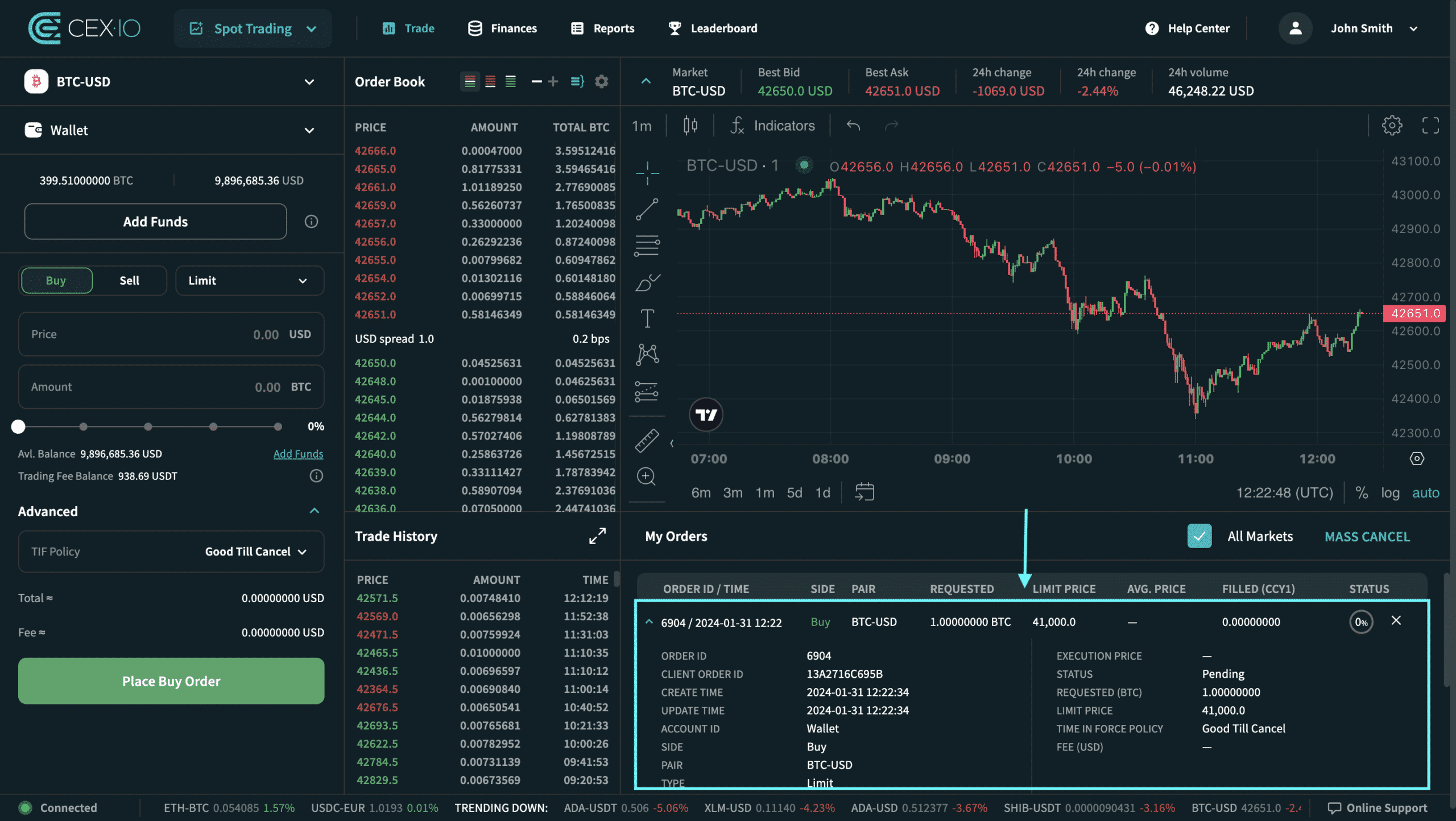Open TIF Policy Good Till Cancel dropdown
Screen dimensions: 1456x821
point(171,552)
